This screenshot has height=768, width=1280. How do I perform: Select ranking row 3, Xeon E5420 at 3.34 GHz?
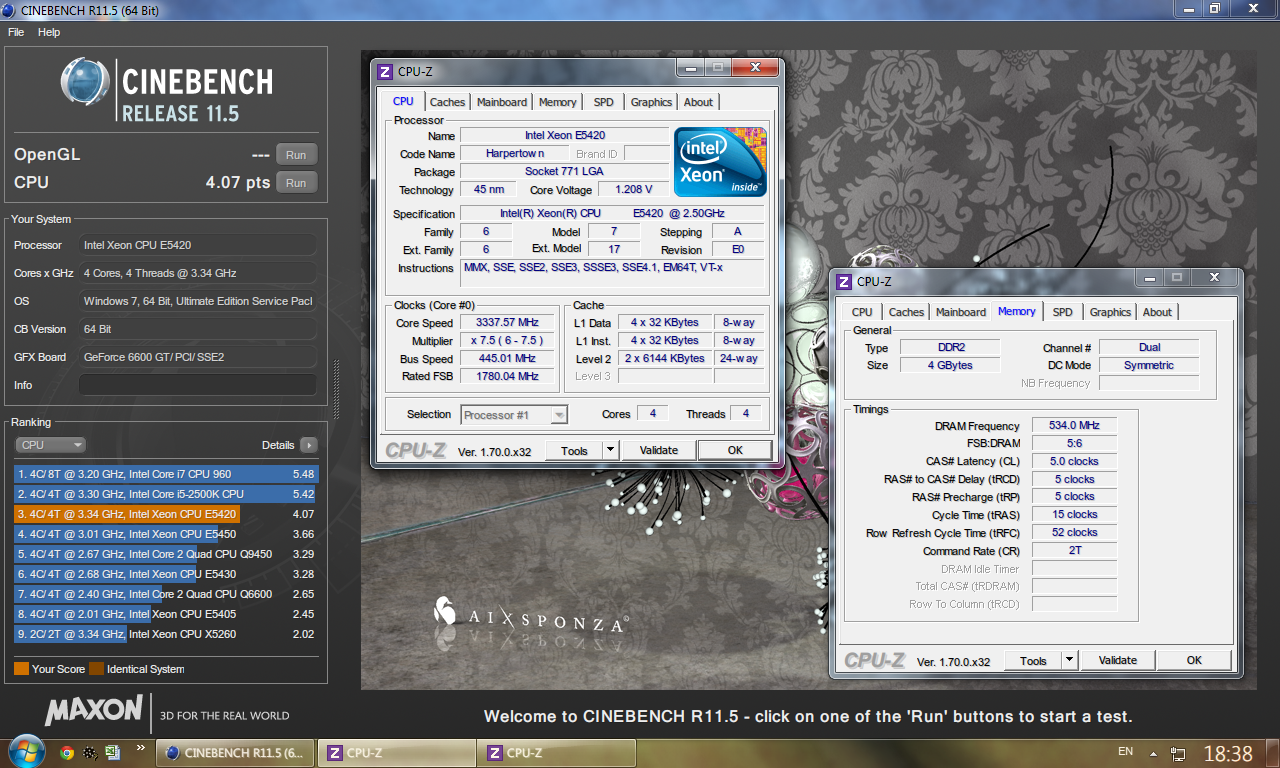tap(165, 514)
